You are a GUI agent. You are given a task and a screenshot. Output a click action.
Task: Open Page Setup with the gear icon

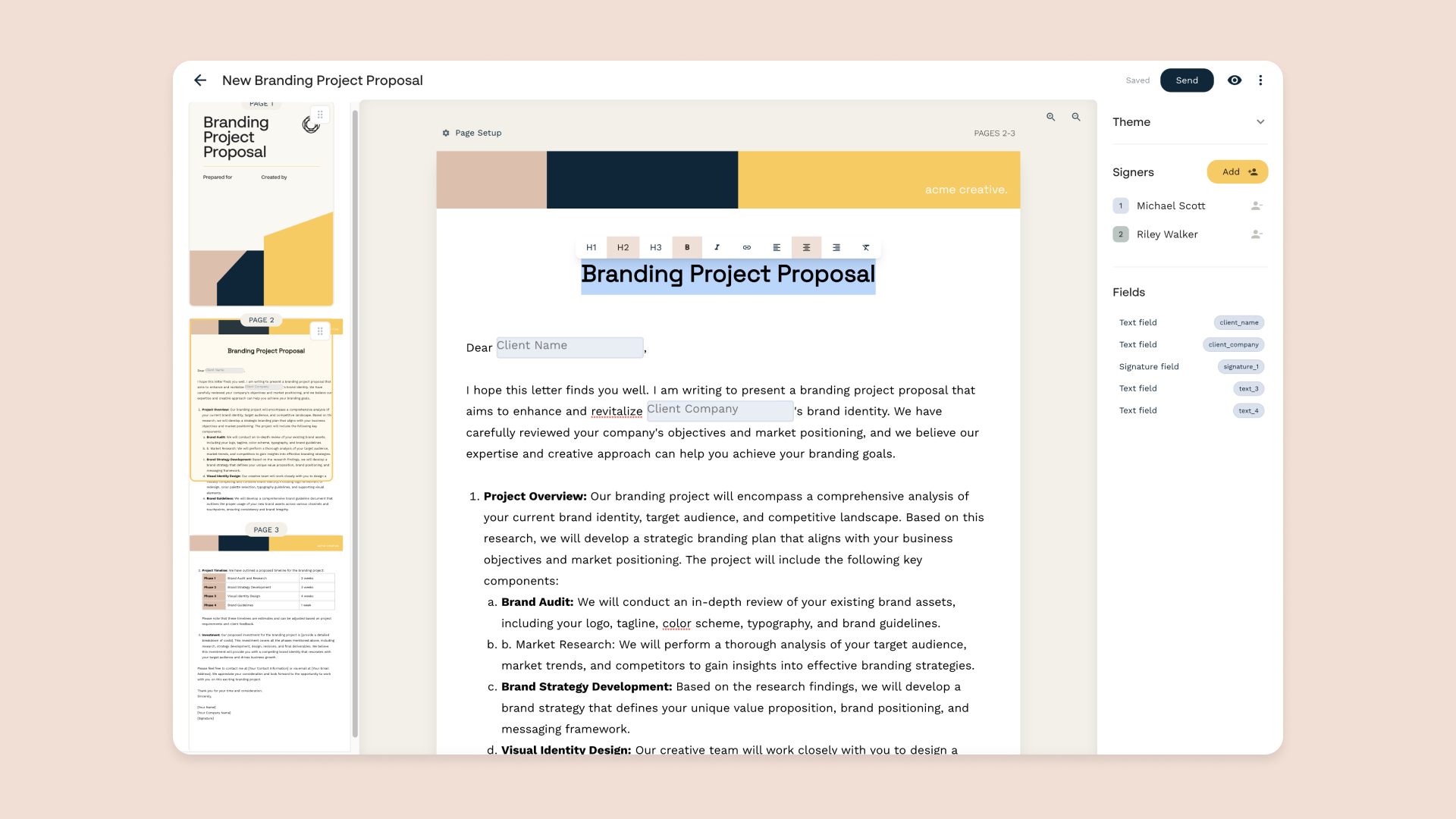coord(446,133)
